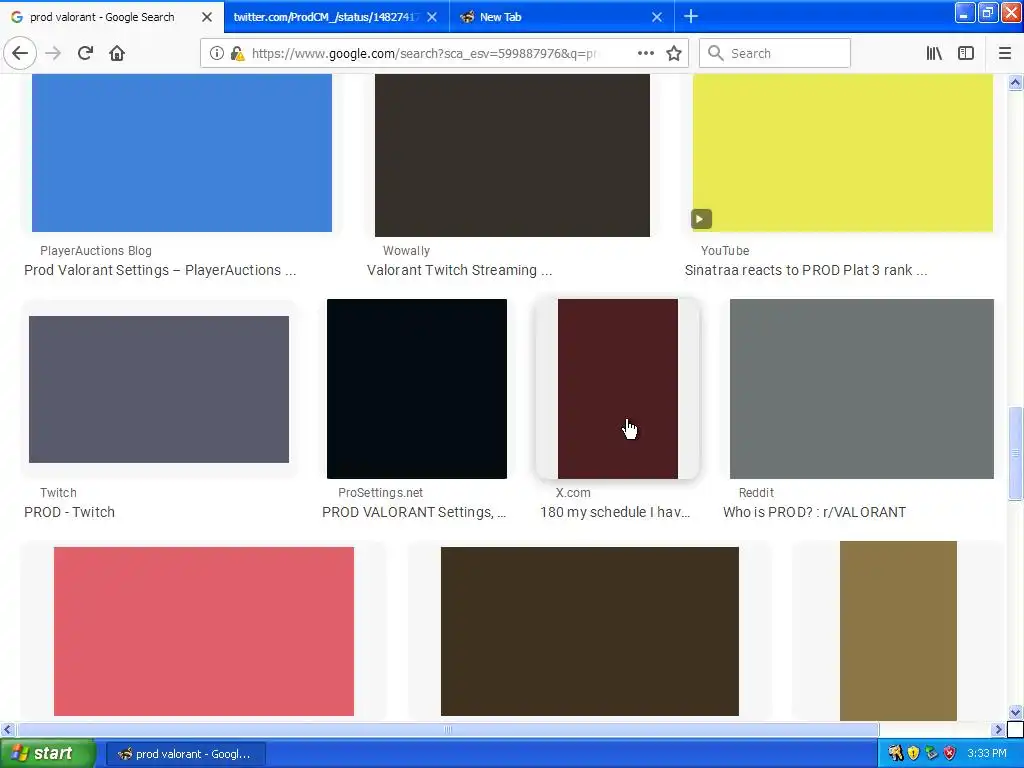Show site information icon in address bar
Image resolution: width=1024 pixels, height=768 pixels.
pos(217,54)
